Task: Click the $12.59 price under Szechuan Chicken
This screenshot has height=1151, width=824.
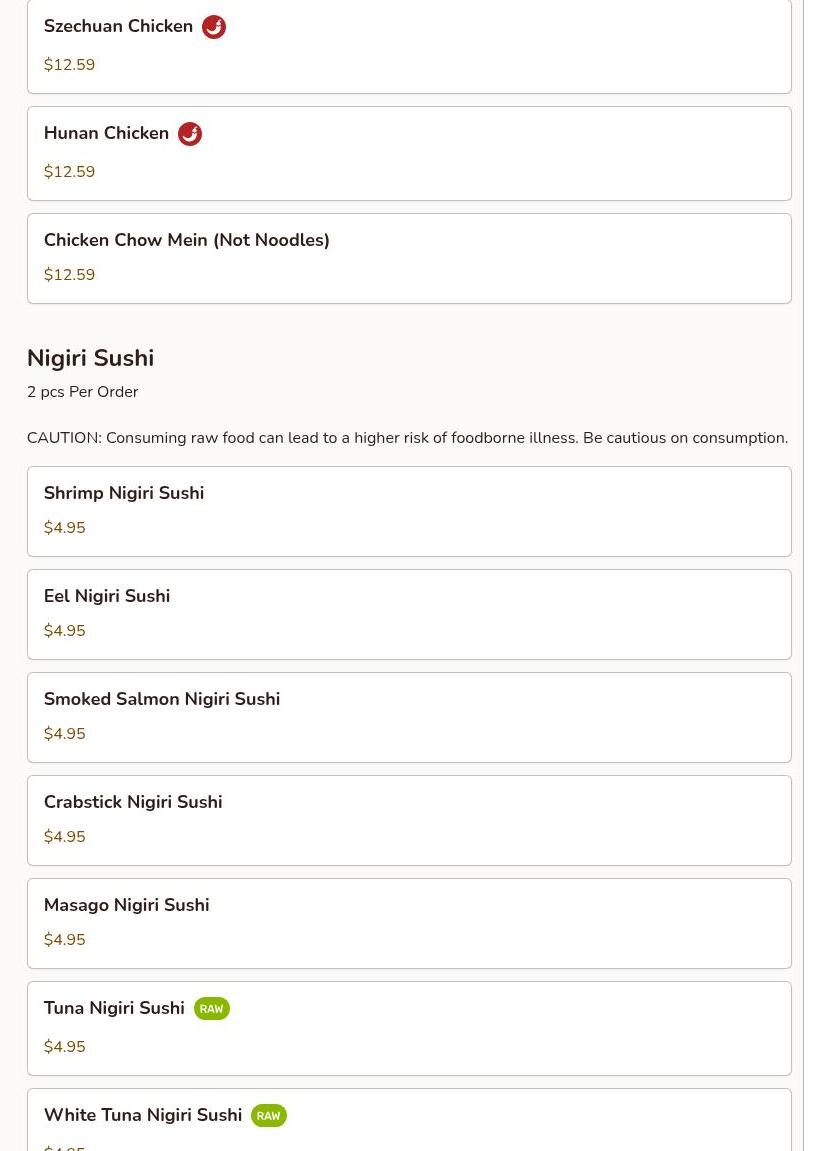Action: (69, 65)
